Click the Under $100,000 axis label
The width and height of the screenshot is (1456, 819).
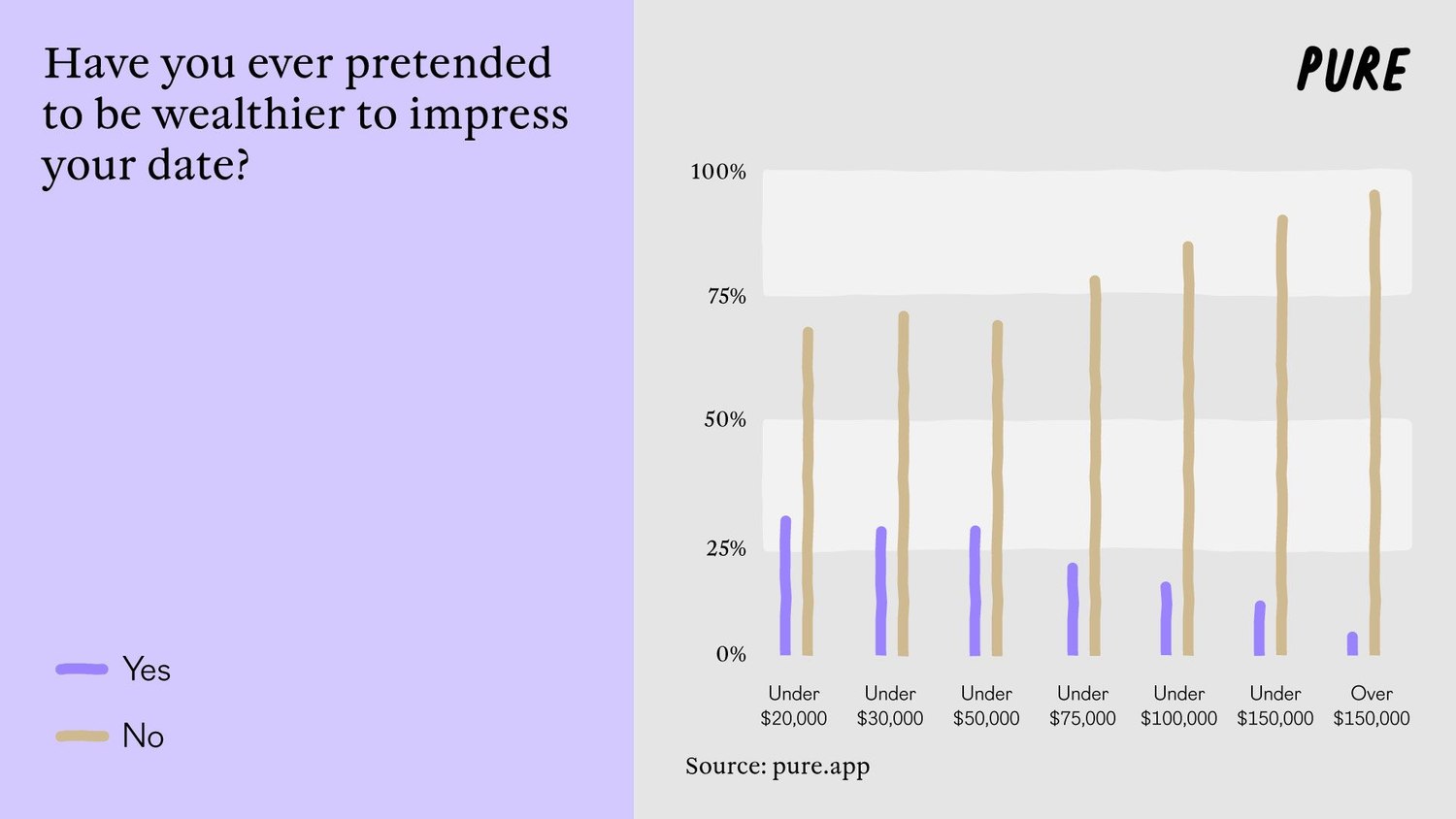tap(1178, 706)
